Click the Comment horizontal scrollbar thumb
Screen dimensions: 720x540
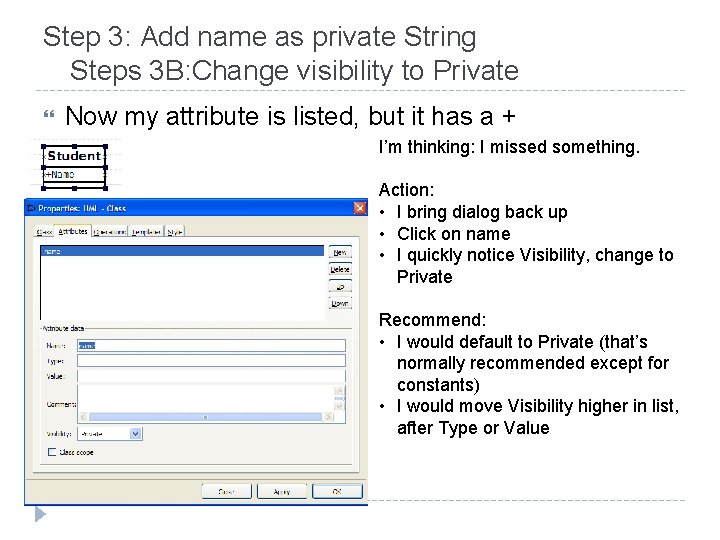tap(205, 417)
